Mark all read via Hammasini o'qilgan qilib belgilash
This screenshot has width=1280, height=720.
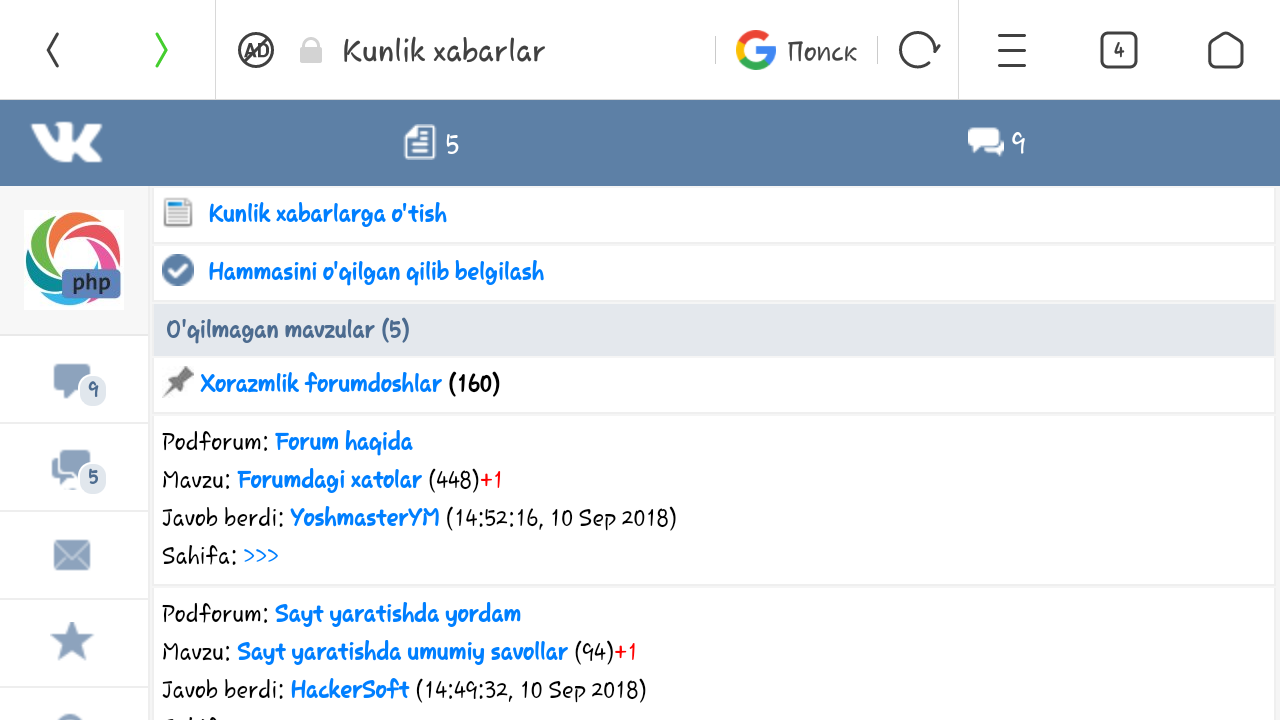[x=375, y=271]
